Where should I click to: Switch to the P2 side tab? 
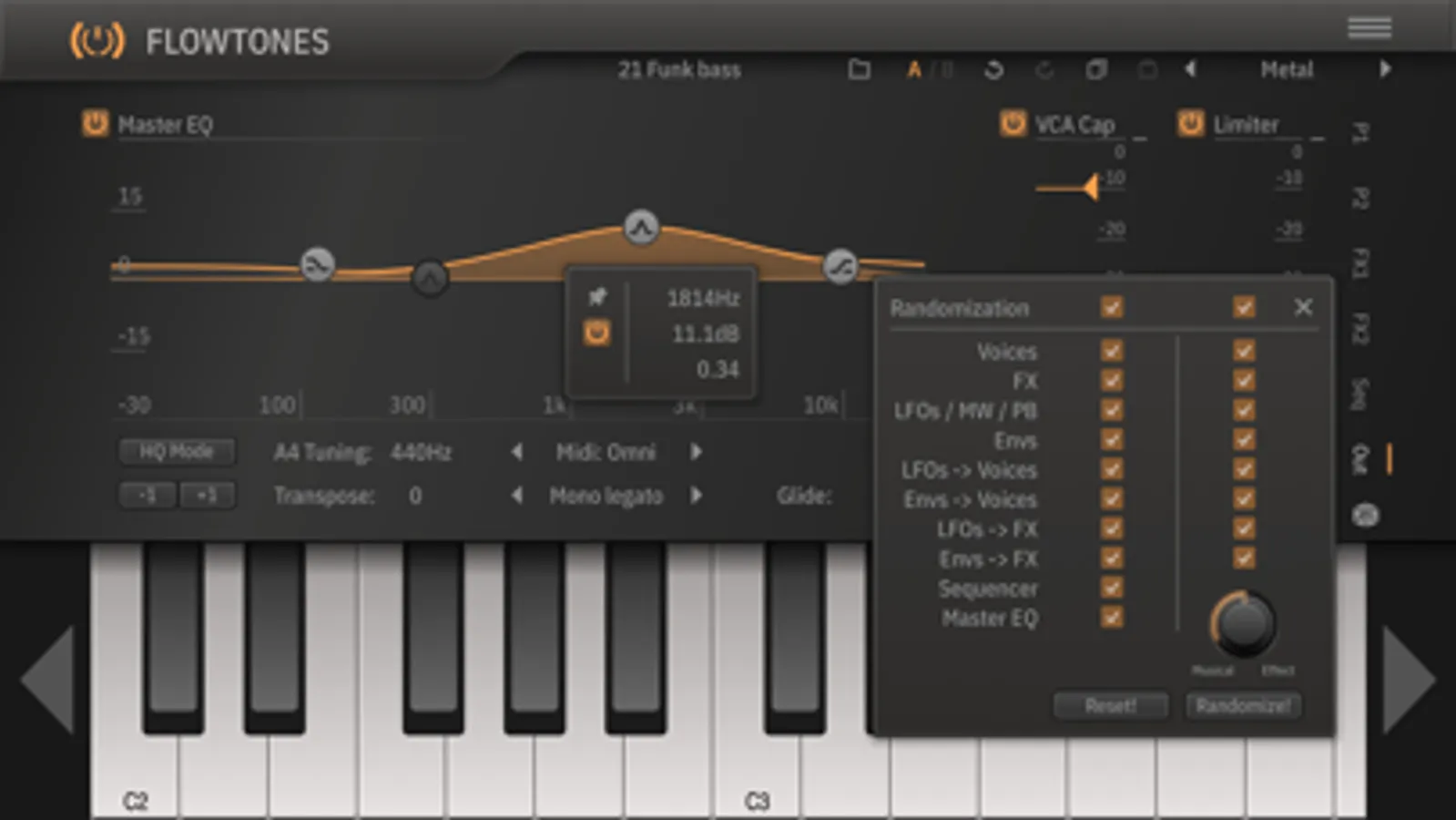(x=1359, y=198)
